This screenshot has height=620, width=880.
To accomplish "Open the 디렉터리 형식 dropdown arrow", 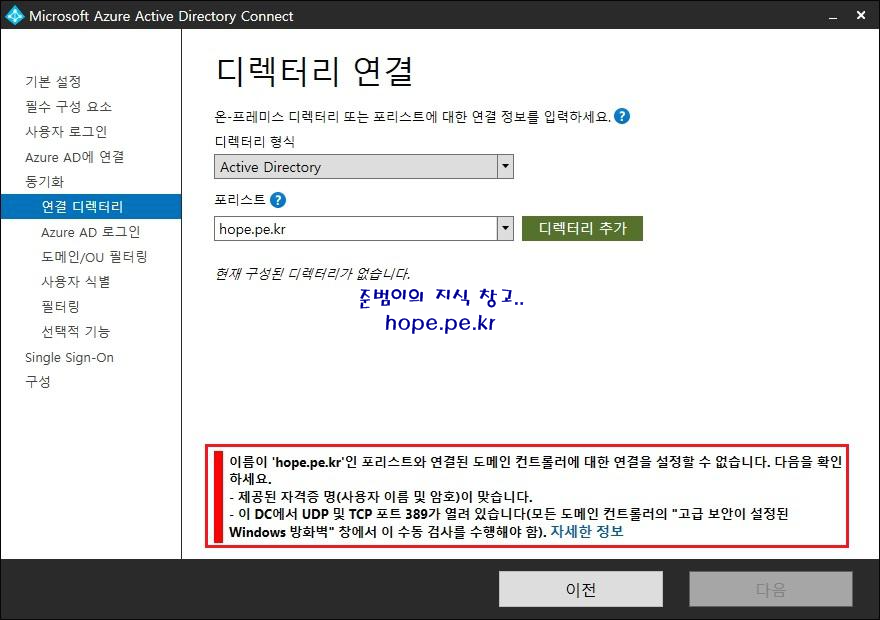I will (505, 167).
